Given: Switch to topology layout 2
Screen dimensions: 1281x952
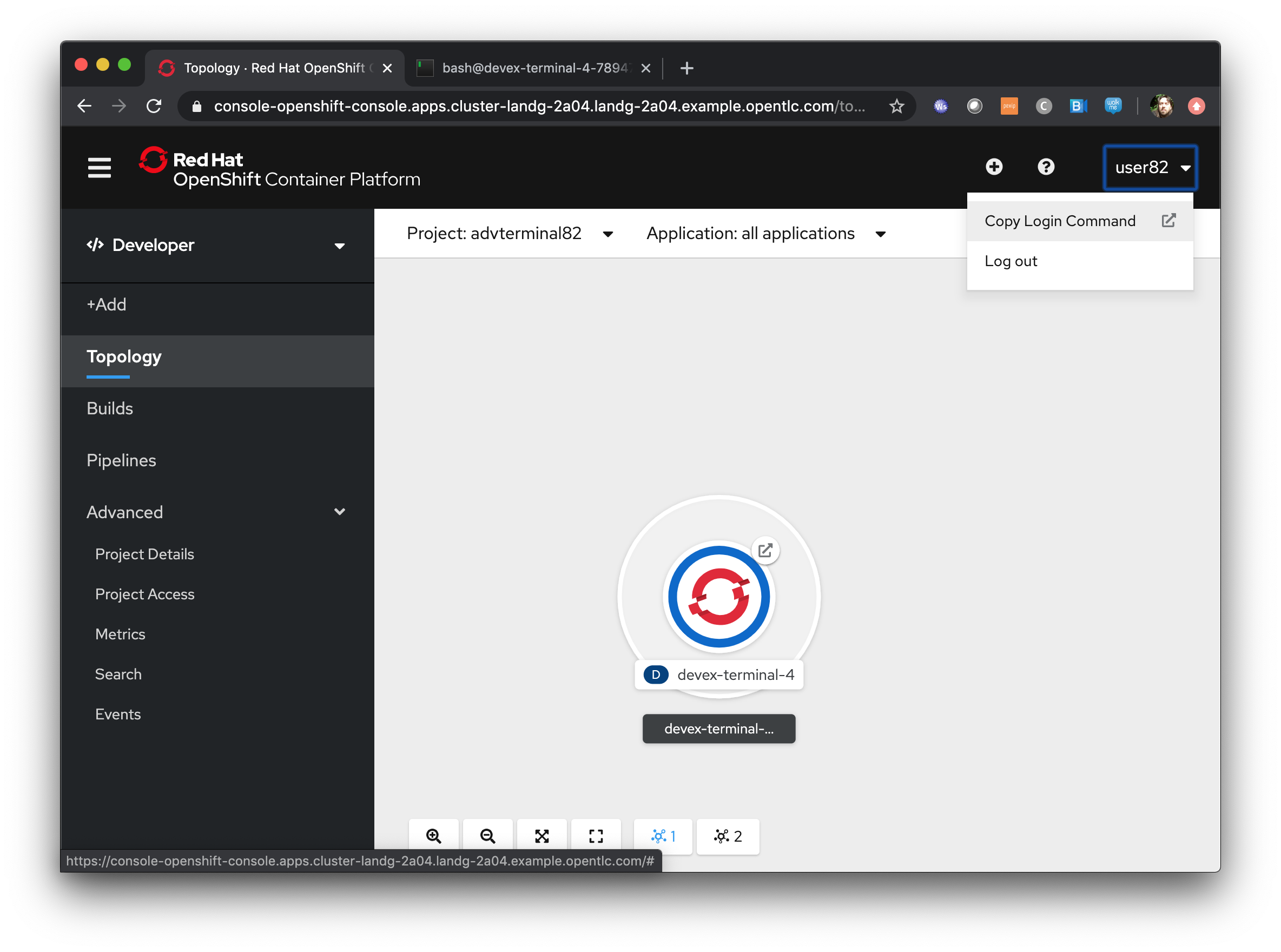Looking at the screenshot, I should [x=728, y=836].
